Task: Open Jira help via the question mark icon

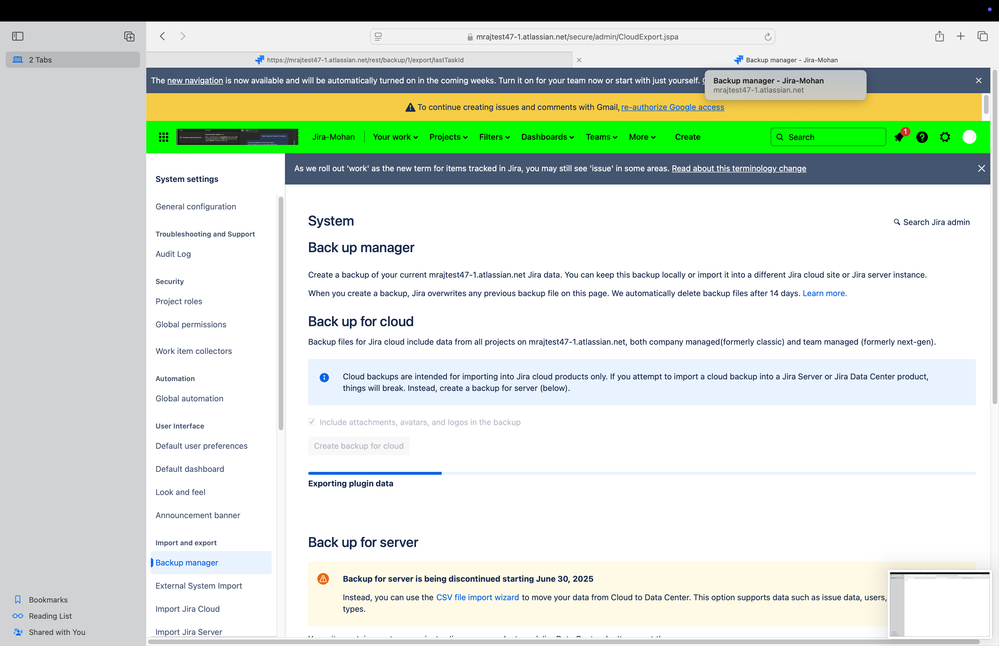Action: pos(921,137)
